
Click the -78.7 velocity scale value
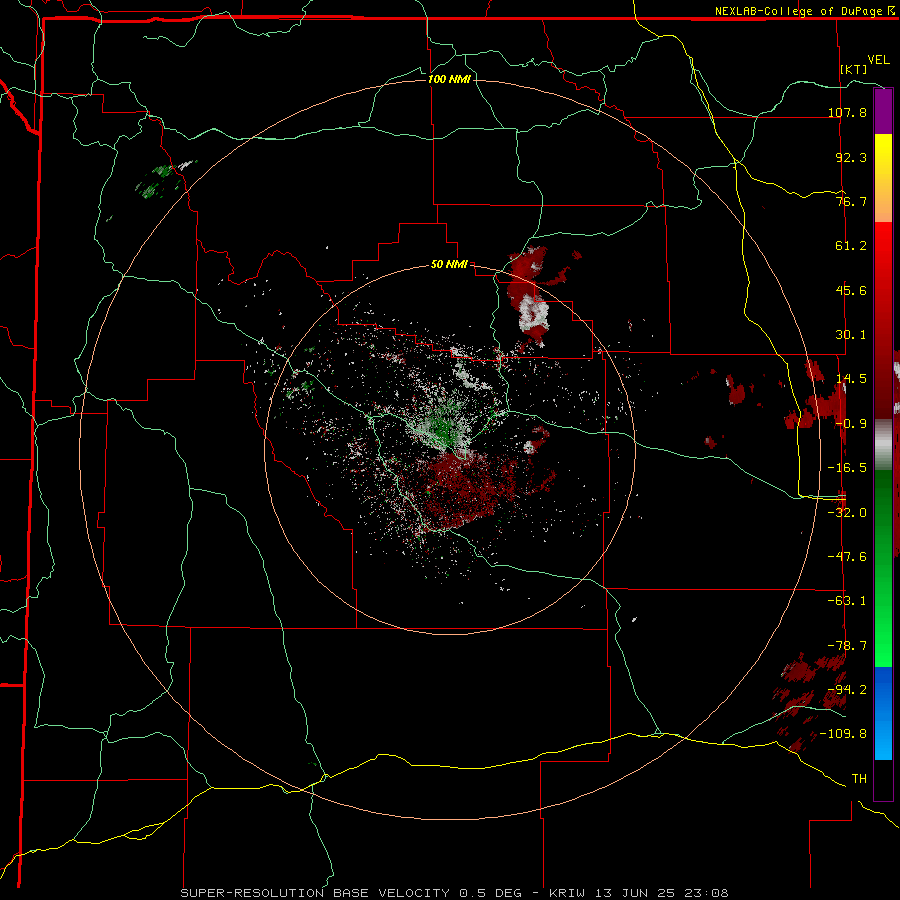pos(847,646)
